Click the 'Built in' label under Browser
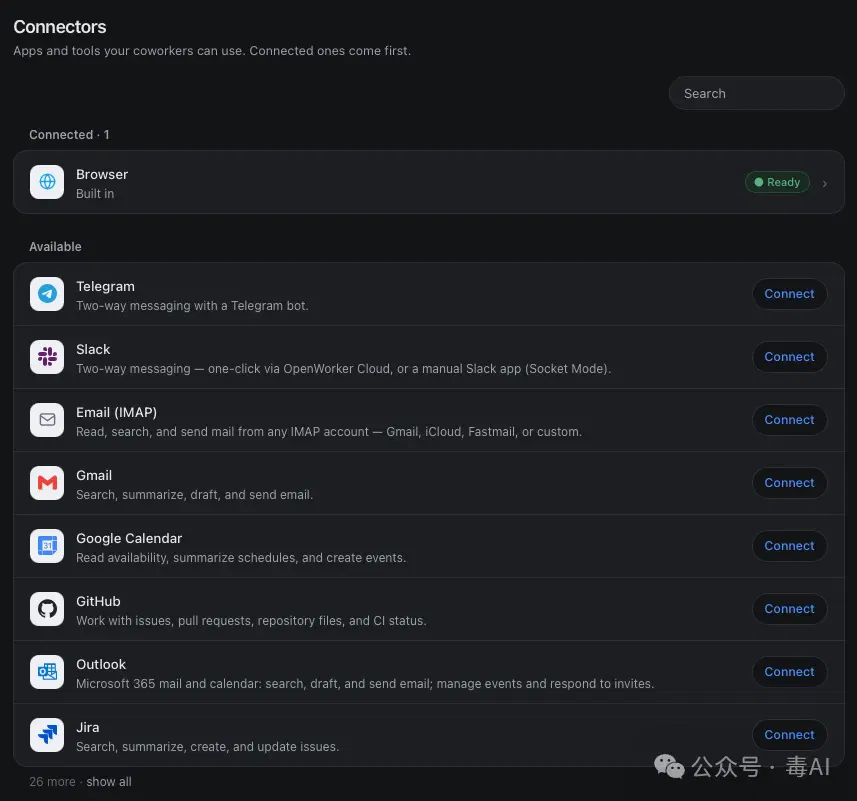Image resolution: width=857 pixels, height=801 pixels. 95,194
